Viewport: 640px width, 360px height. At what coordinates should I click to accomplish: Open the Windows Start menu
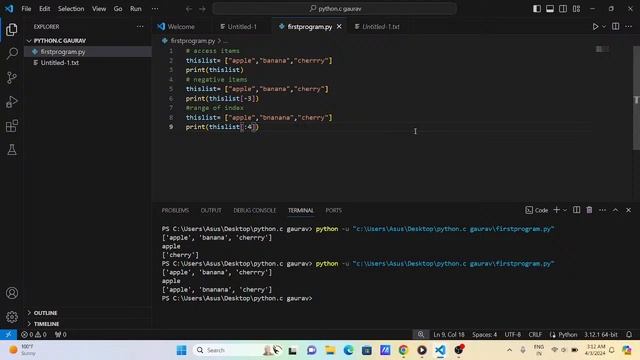[x=182, y=350]
